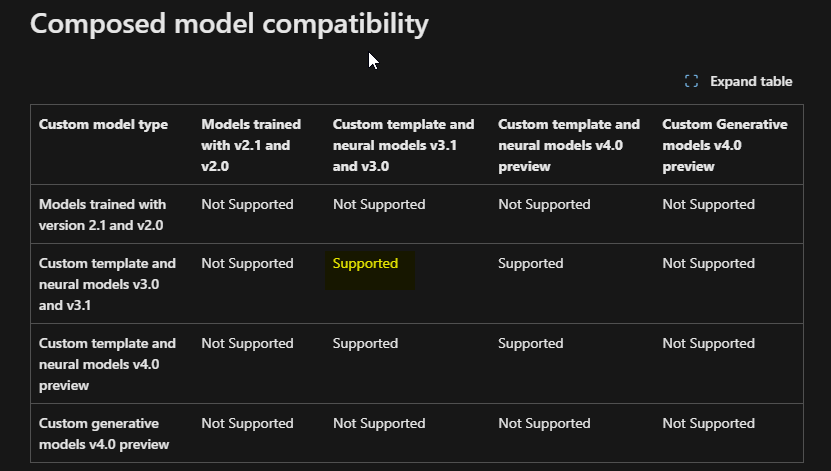Click Supported in v4.0 preview row under v3.1 column
Viewport: 831px width, 471px height.
[x=365, y=343]
